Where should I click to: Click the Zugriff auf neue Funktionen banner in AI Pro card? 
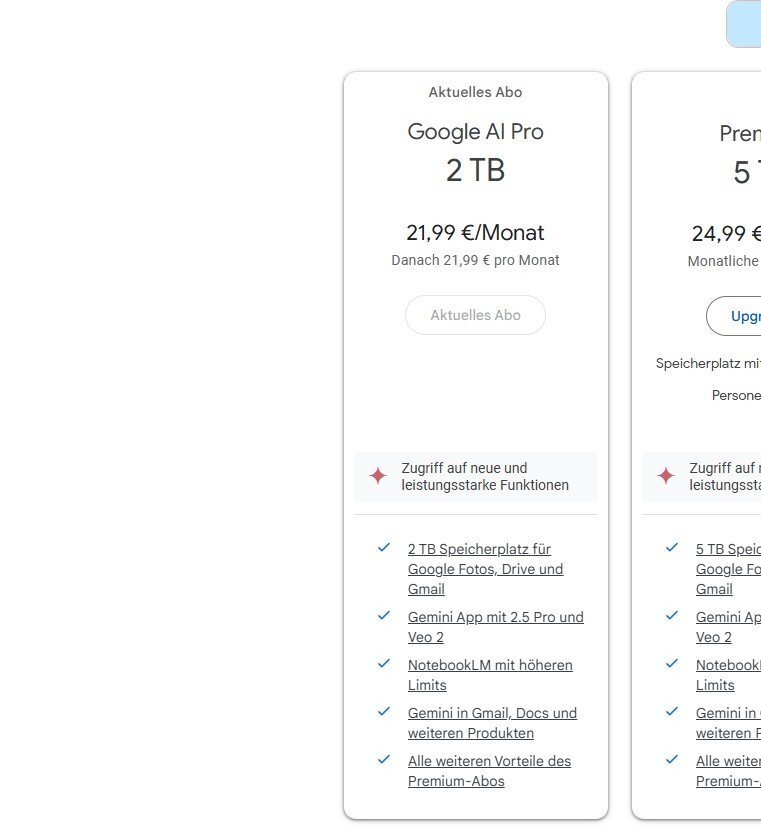[x=476, y=477]
